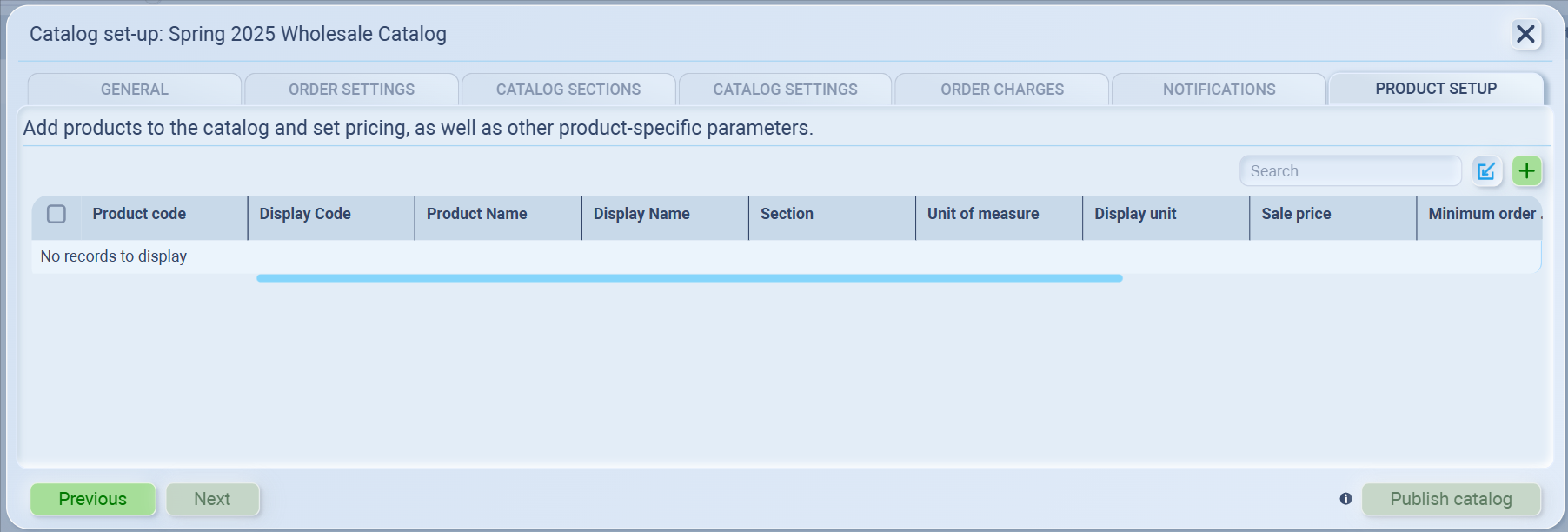This screenshot has height=532, width=1568.
Task: Click the blue edit products icon
Action: 1486,171
